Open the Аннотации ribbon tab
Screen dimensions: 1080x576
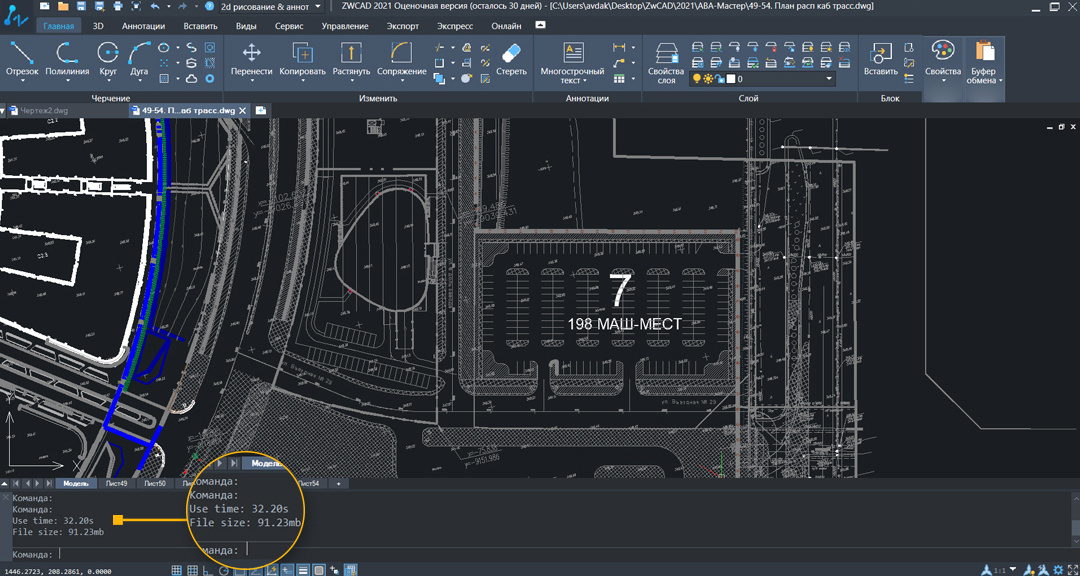click(143, 26)
